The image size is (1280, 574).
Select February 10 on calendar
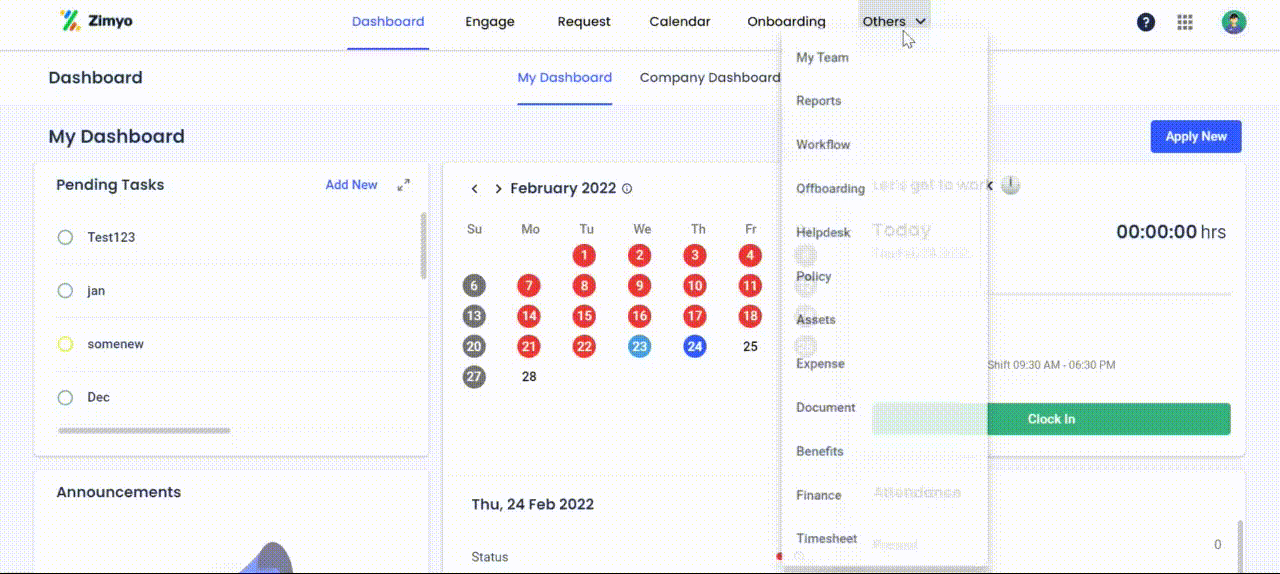coord(695,286)
